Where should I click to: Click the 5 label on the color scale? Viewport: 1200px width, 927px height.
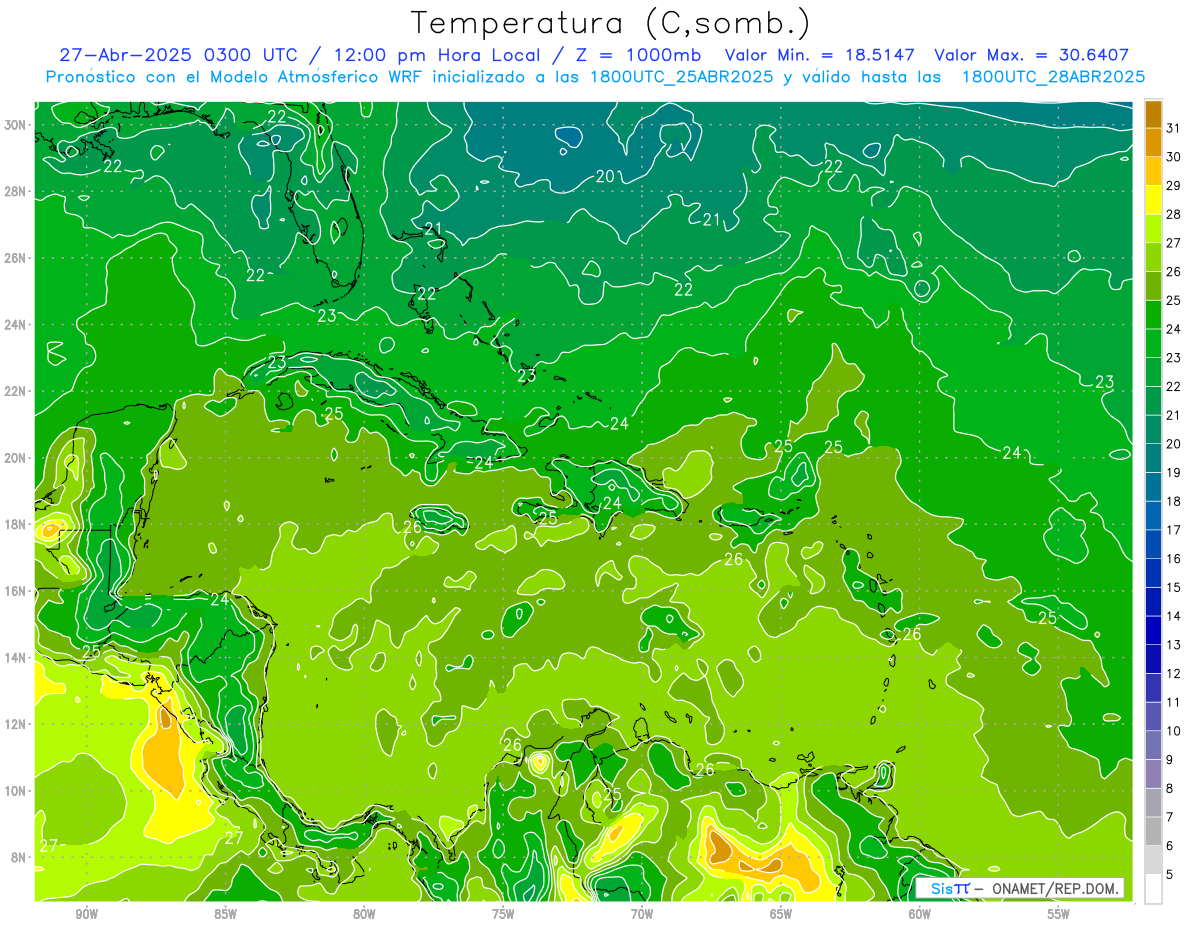(x=1171, y=875)
